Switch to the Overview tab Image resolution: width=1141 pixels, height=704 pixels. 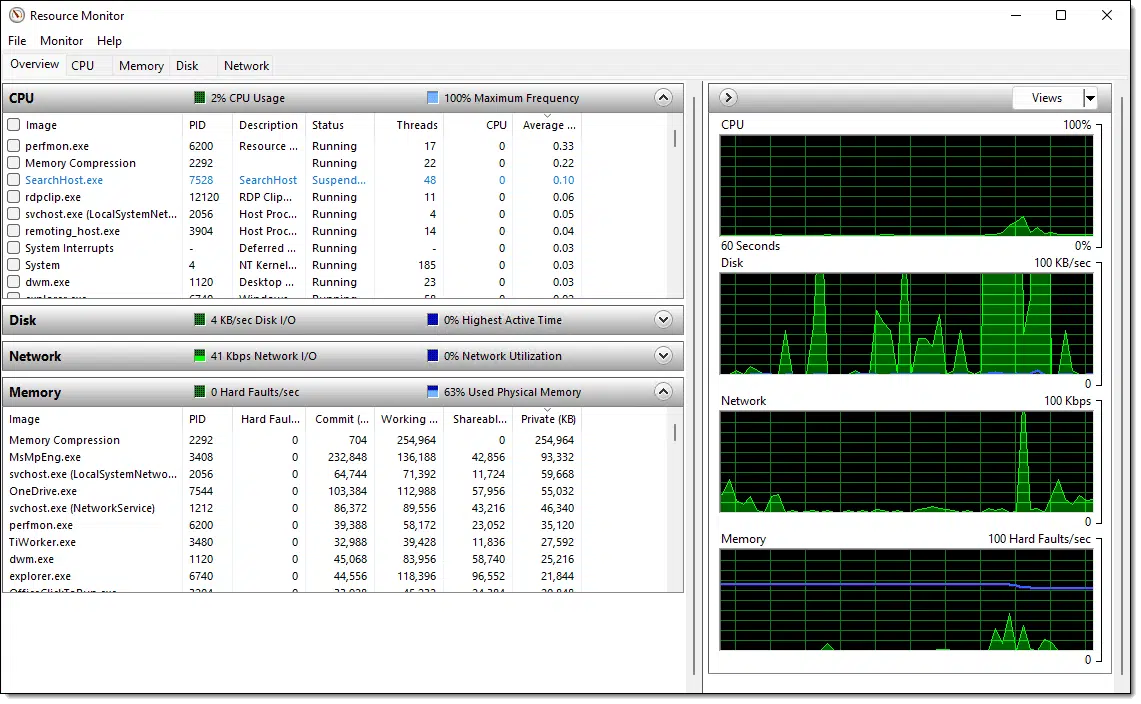click(34, 64)
